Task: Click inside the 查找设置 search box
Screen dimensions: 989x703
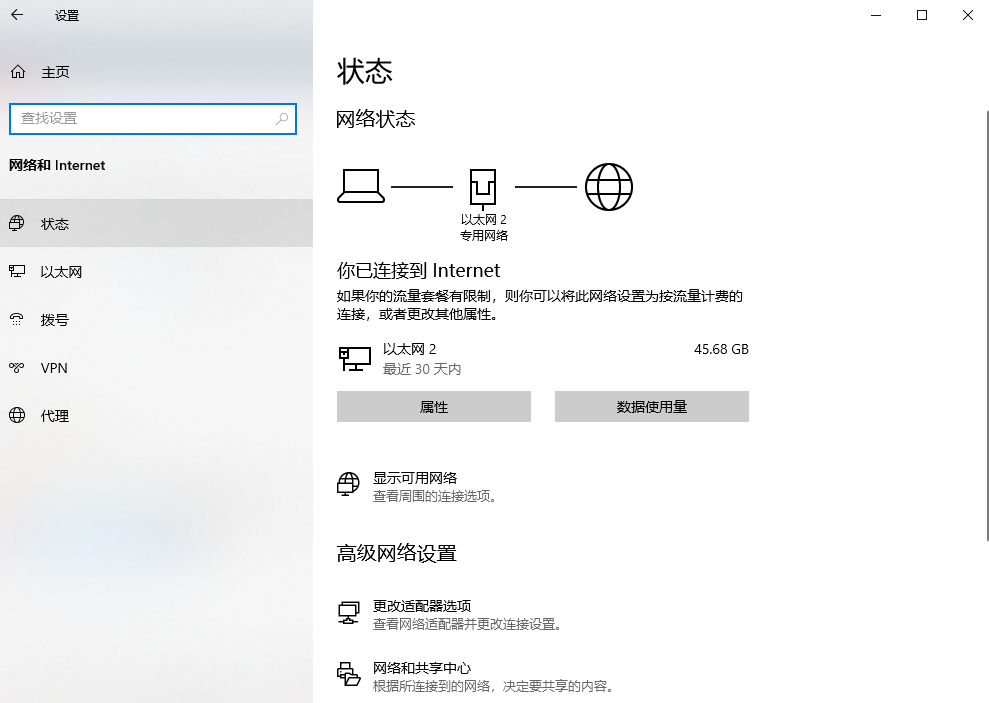Action: coord(152,119)
